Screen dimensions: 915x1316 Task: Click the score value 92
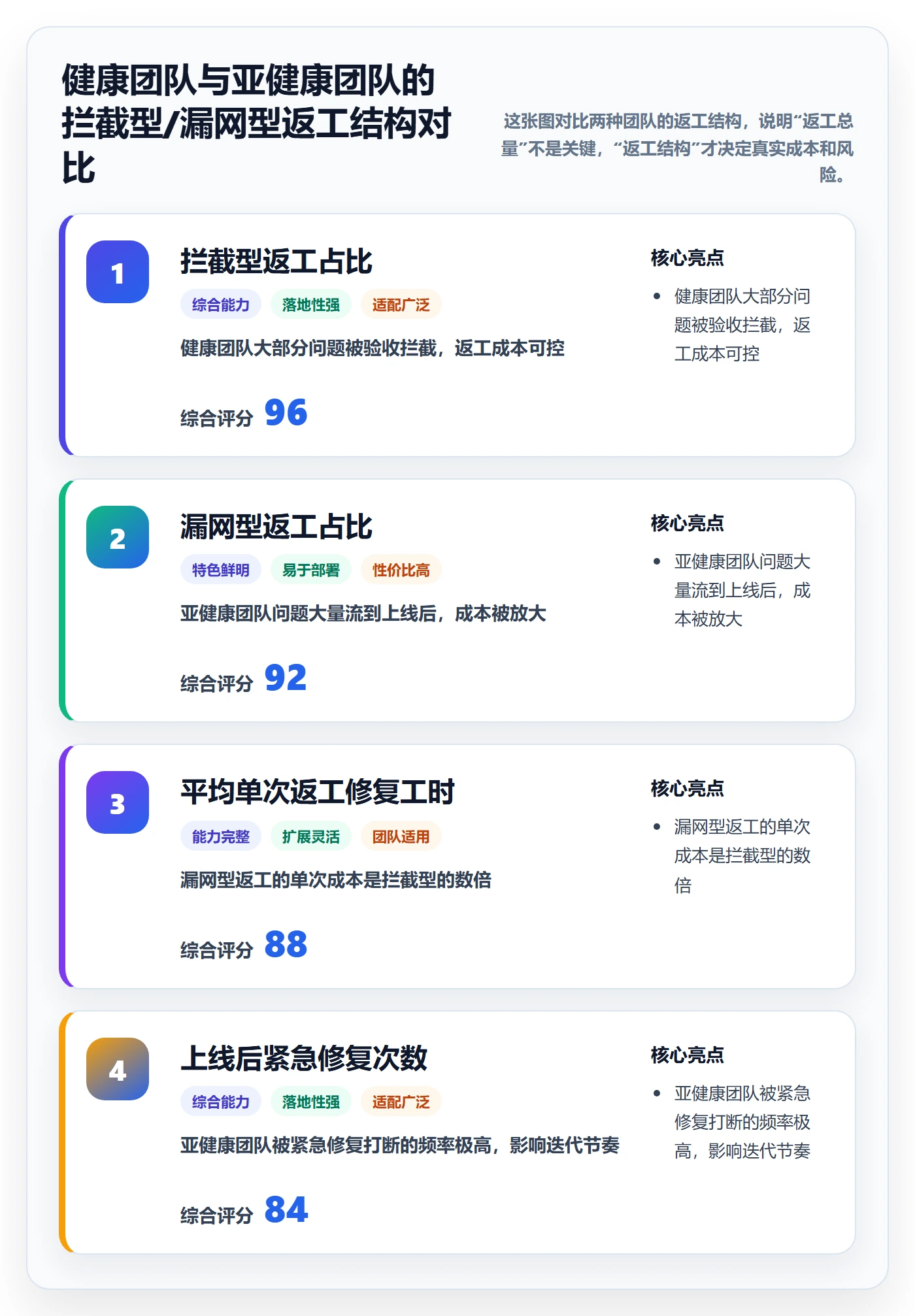pos(286,678)
